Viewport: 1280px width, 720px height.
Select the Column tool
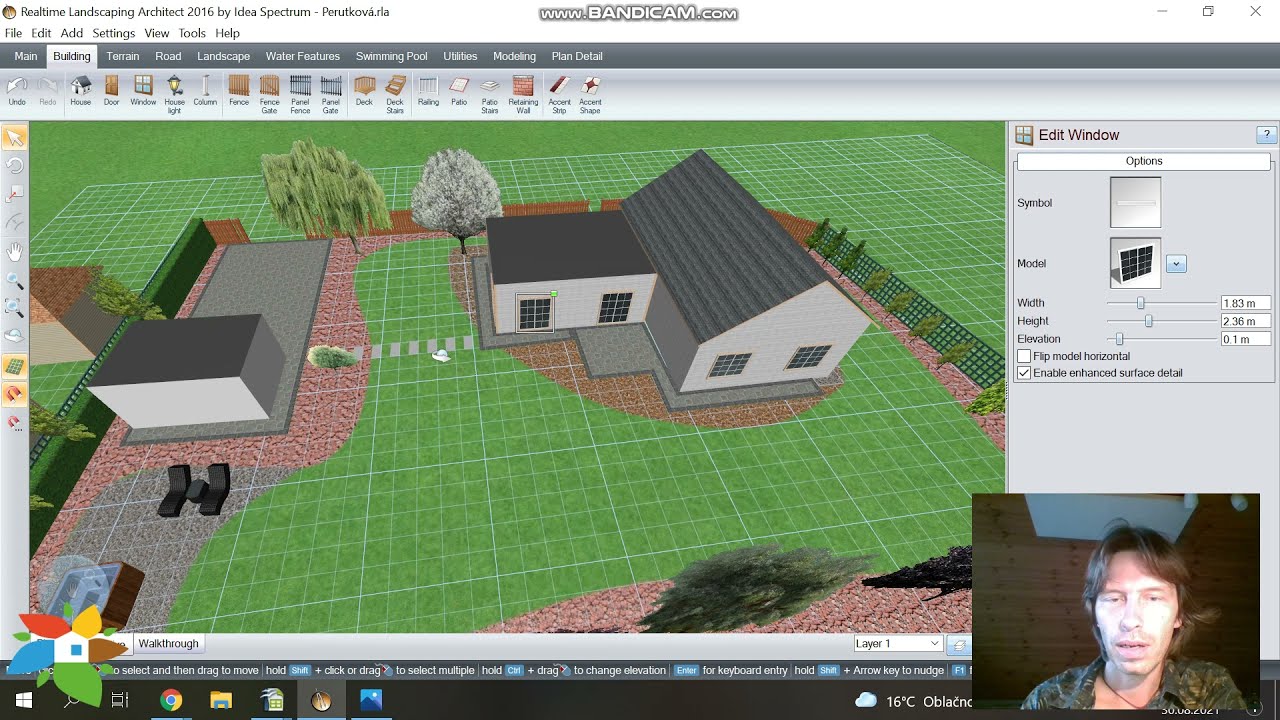[205, 91]
